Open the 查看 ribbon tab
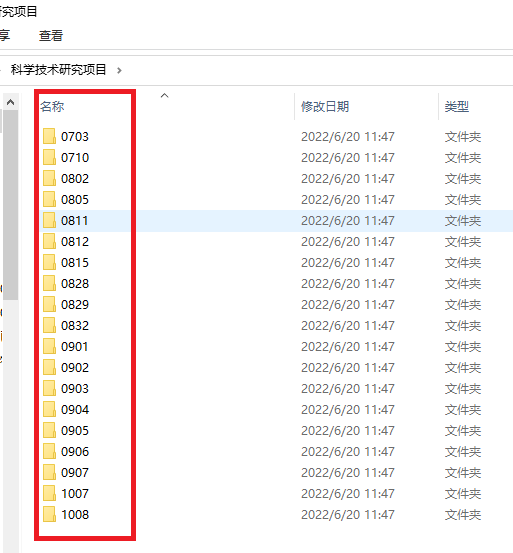This screenshot has width=513, height=553. click(x=51, y=36)
